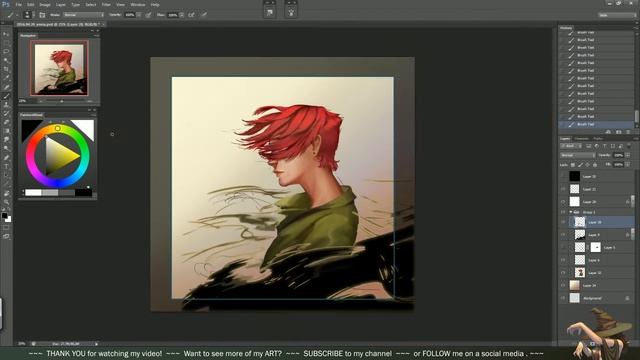Select the Clone Stamp tool

pos(6,105)
